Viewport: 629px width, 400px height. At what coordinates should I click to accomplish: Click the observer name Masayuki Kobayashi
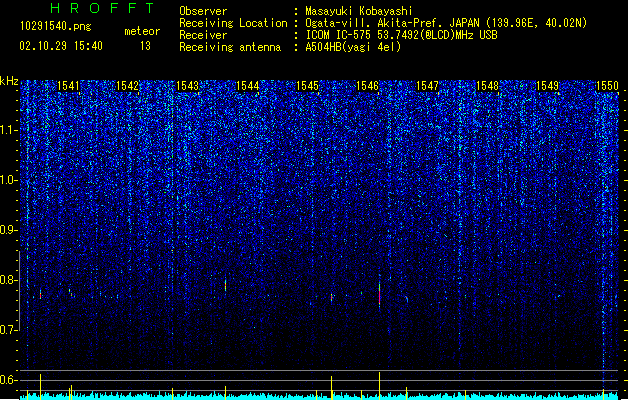tap(359, 11)
